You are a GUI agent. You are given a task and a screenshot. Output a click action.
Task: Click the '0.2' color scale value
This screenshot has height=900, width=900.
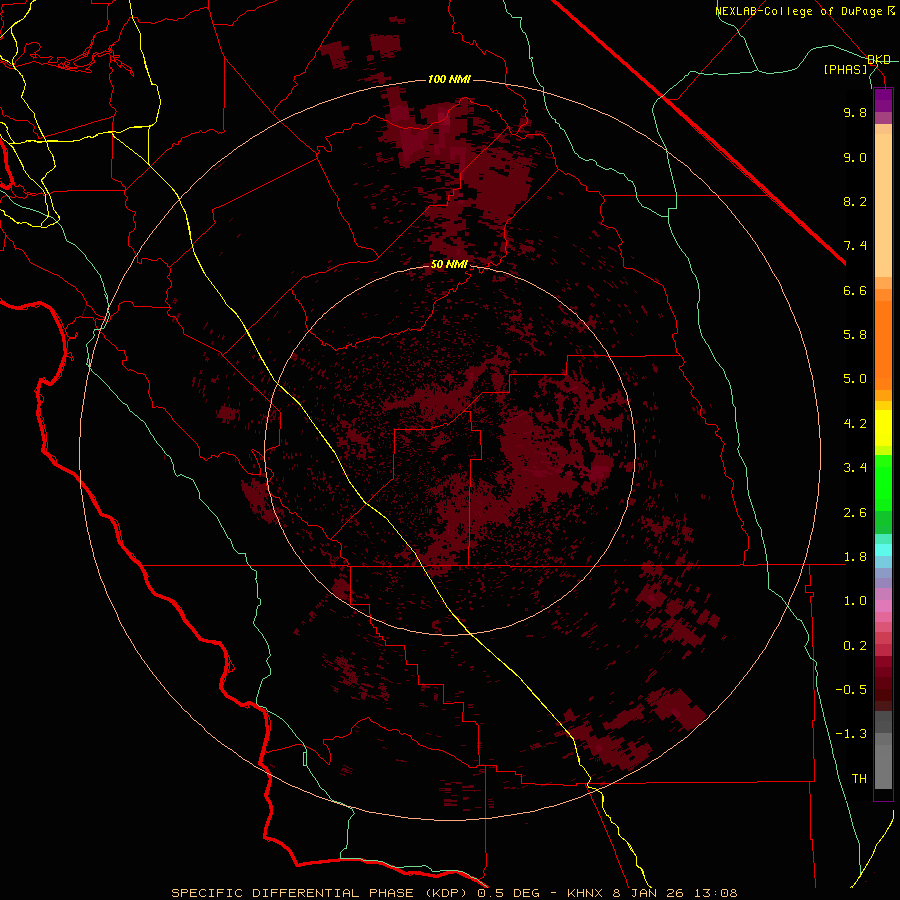[x=855, y=646]
